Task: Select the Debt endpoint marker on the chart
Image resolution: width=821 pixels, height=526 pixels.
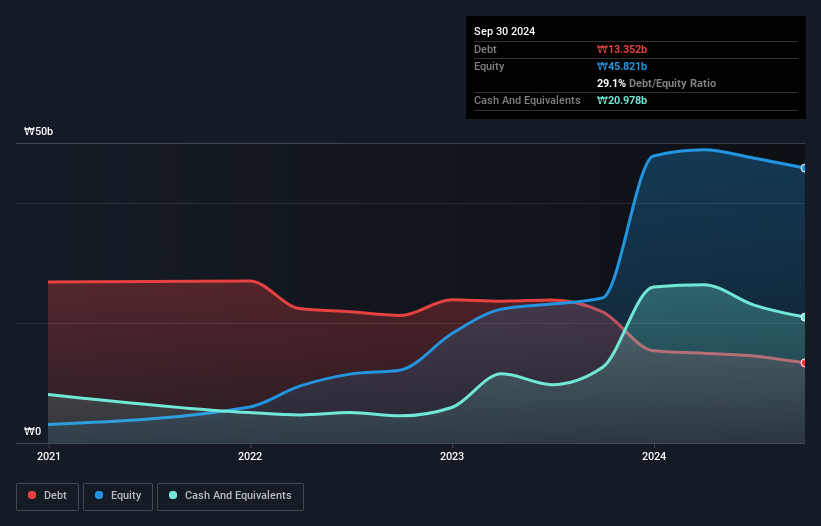Action: click(804, 363)
